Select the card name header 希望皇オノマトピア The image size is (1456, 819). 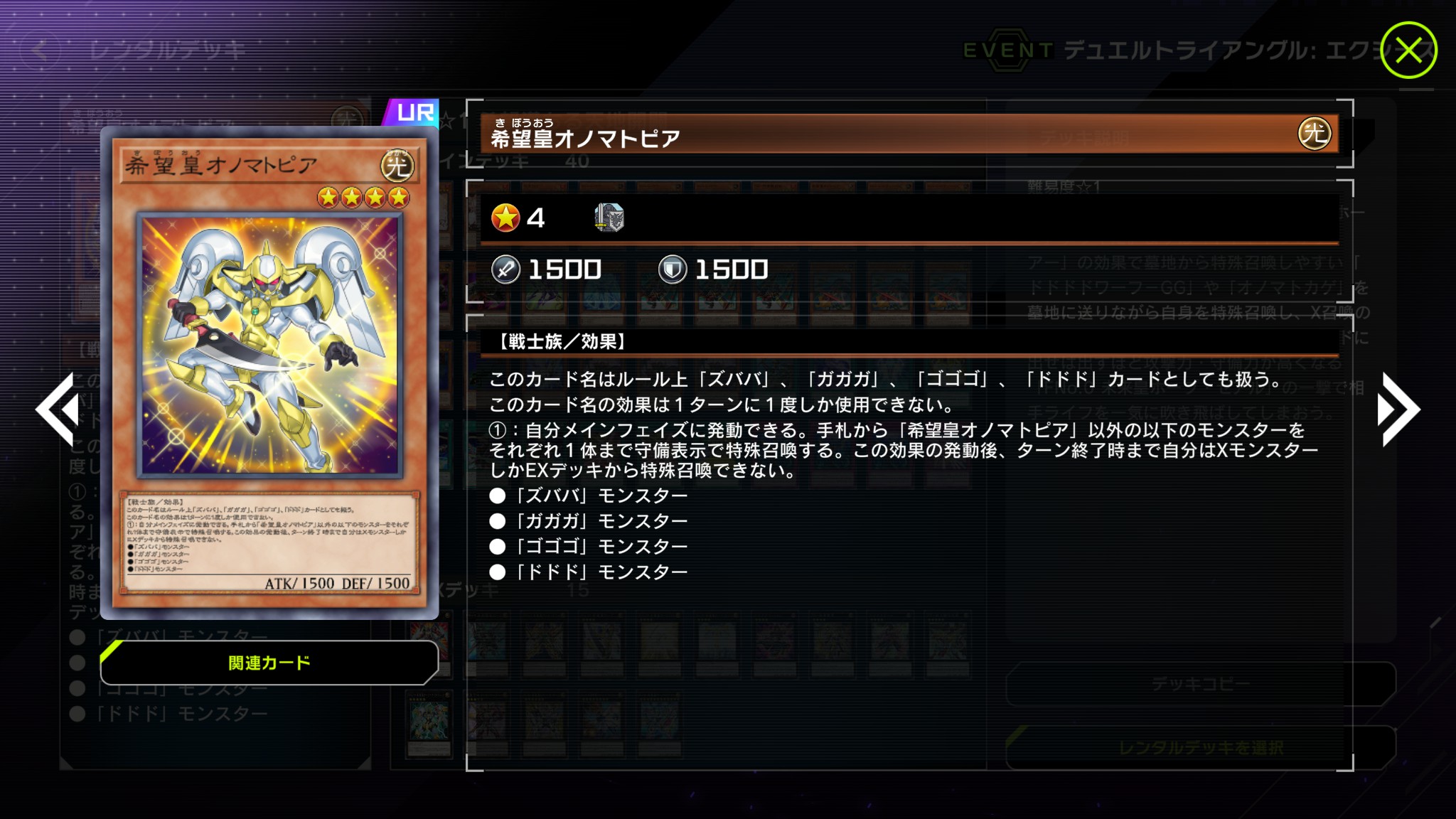585,134
